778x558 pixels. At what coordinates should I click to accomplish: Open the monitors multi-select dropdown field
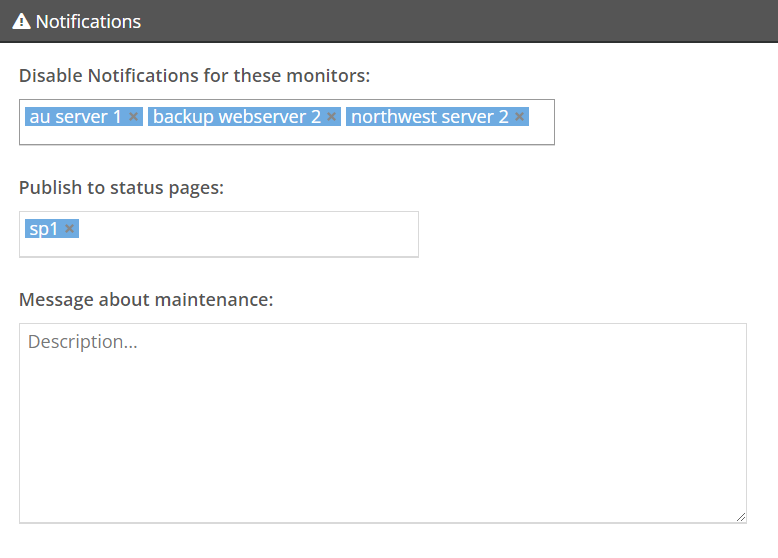(287, 122)
